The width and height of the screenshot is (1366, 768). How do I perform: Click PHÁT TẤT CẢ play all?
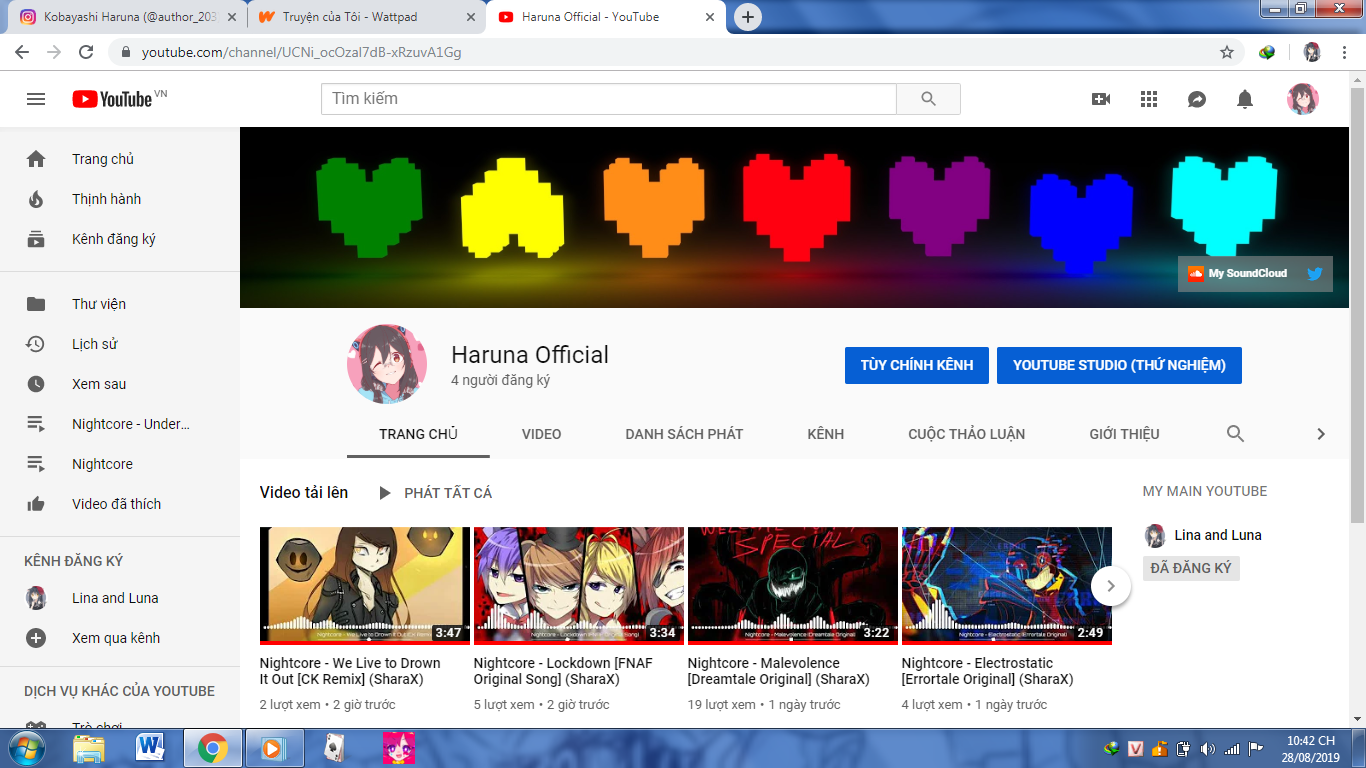coord(435,492)
